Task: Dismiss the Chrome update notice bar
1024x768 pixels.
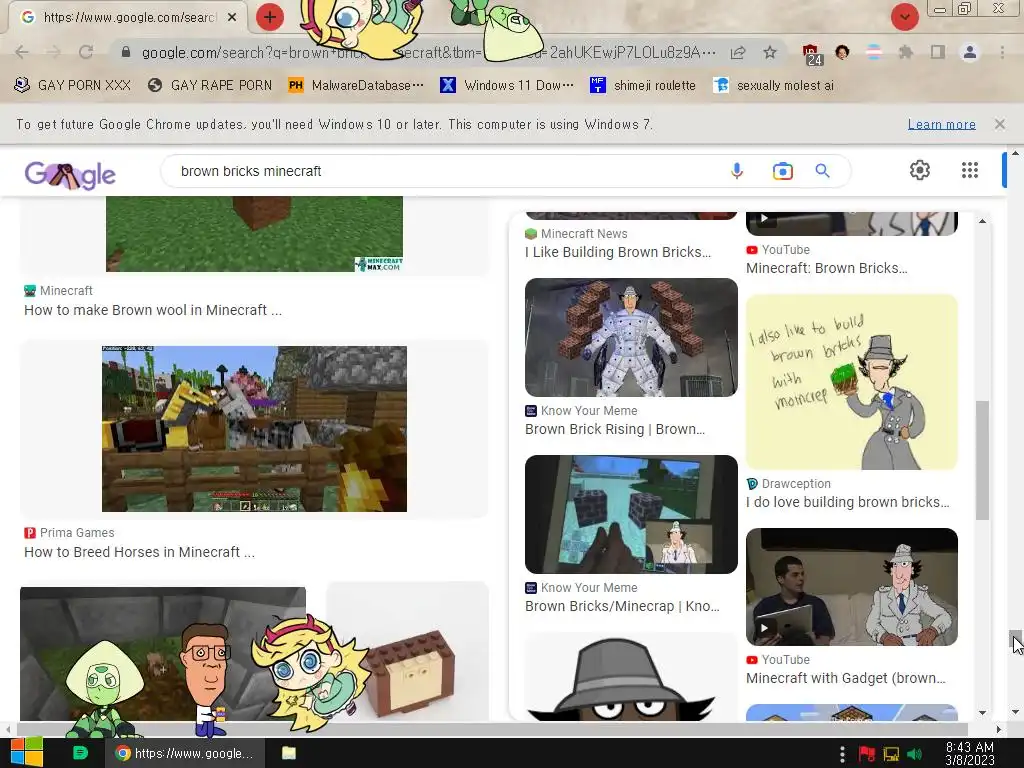Action: coord(1000,124)
